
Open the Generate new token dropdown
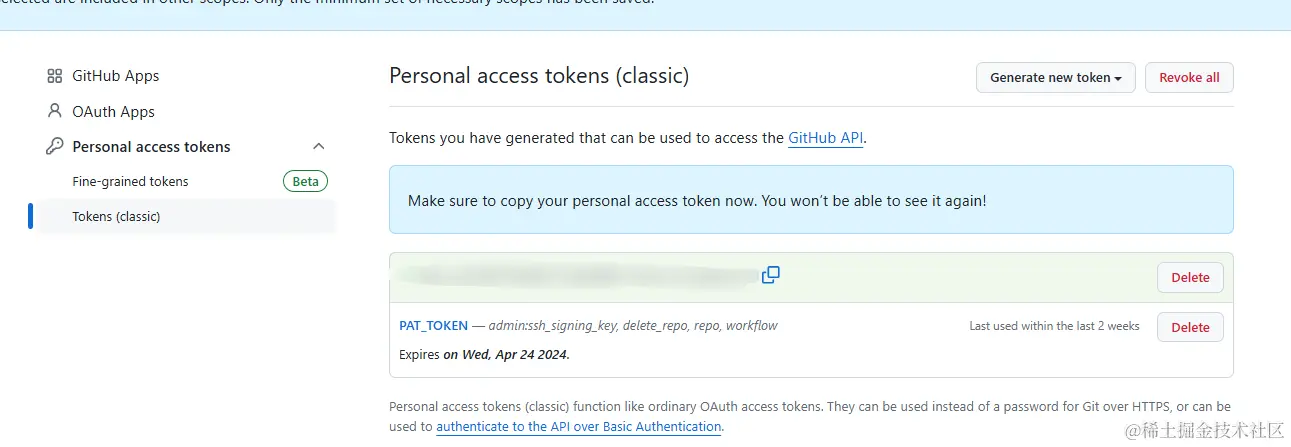1055,78
